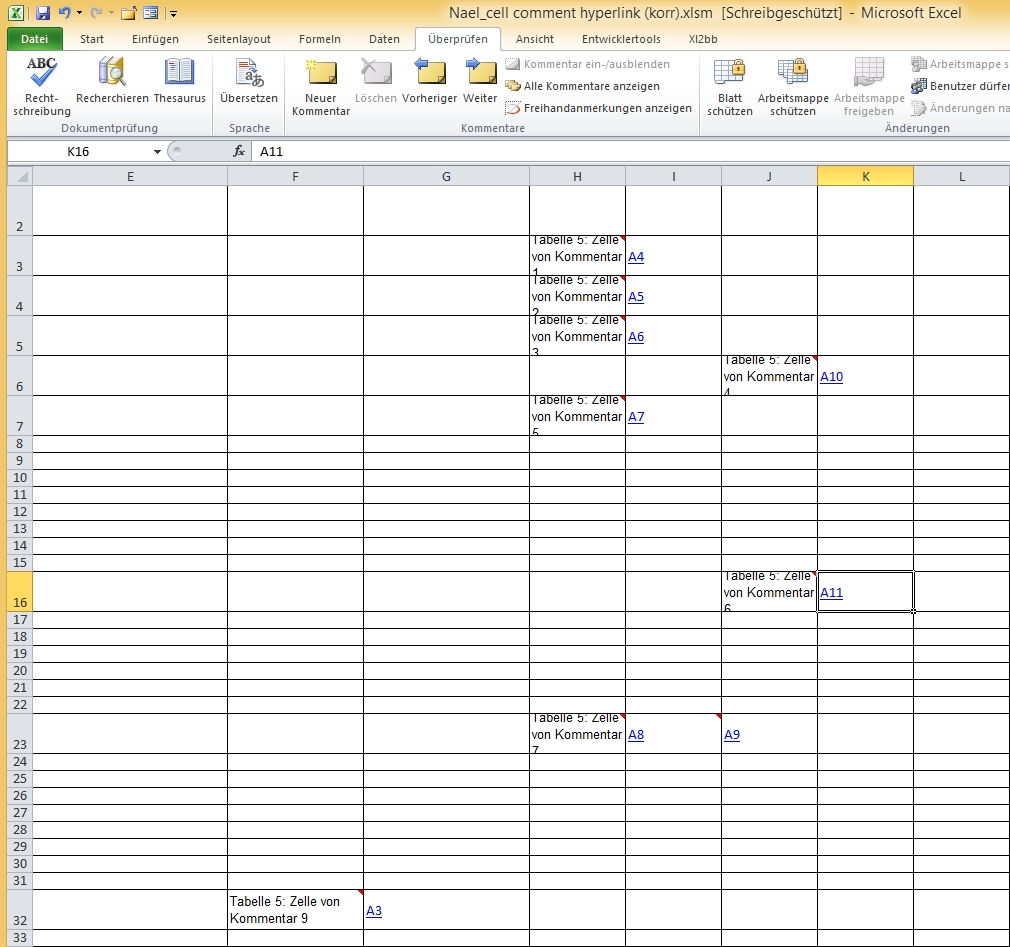This screenshot has height=947, width=1010.
Task: Jump to the Weiter next comment
Action: pyautogui.click(x=480, y=81)
